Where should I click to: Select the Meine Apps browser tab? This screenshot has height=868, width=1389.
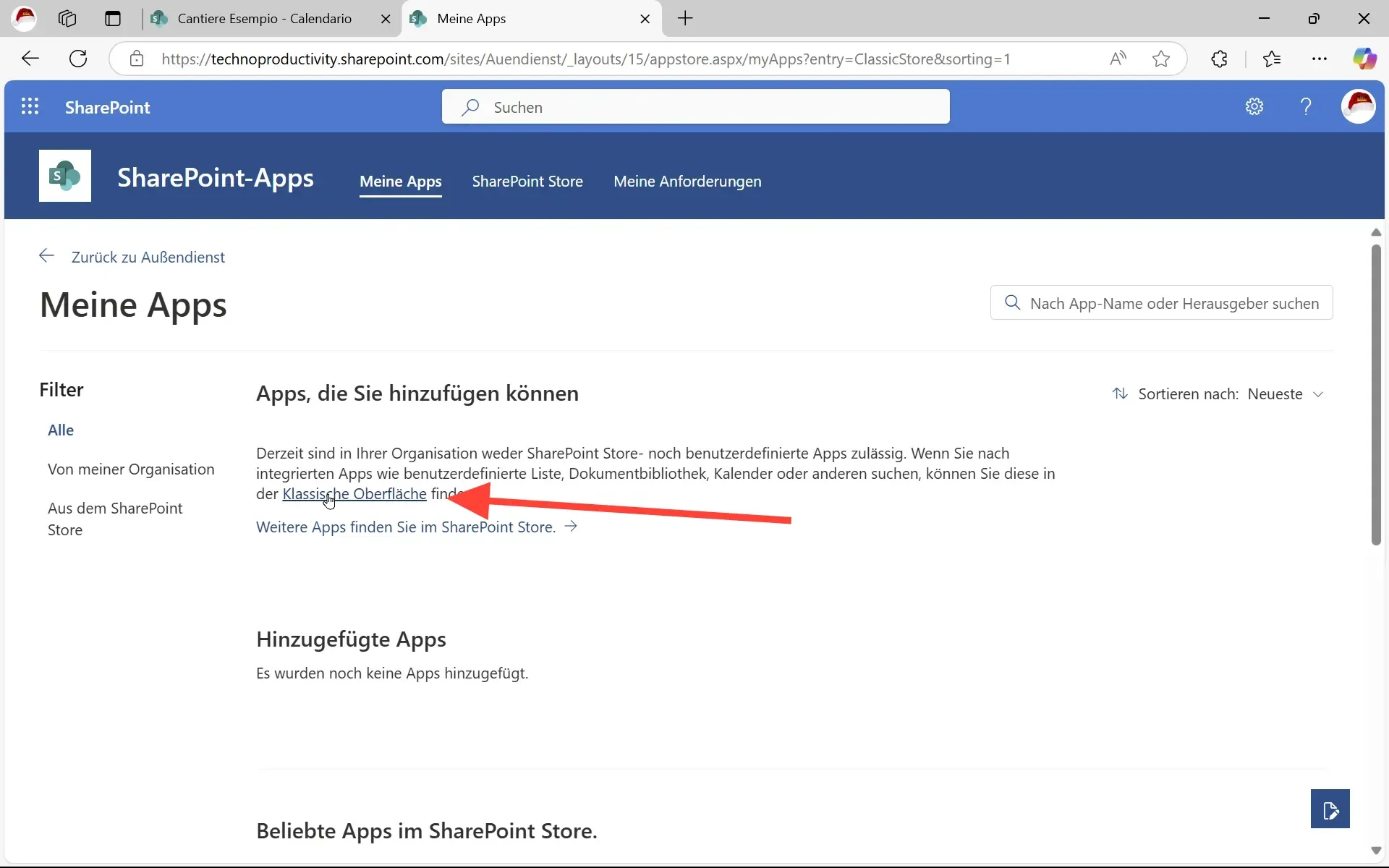coord(530,19)
